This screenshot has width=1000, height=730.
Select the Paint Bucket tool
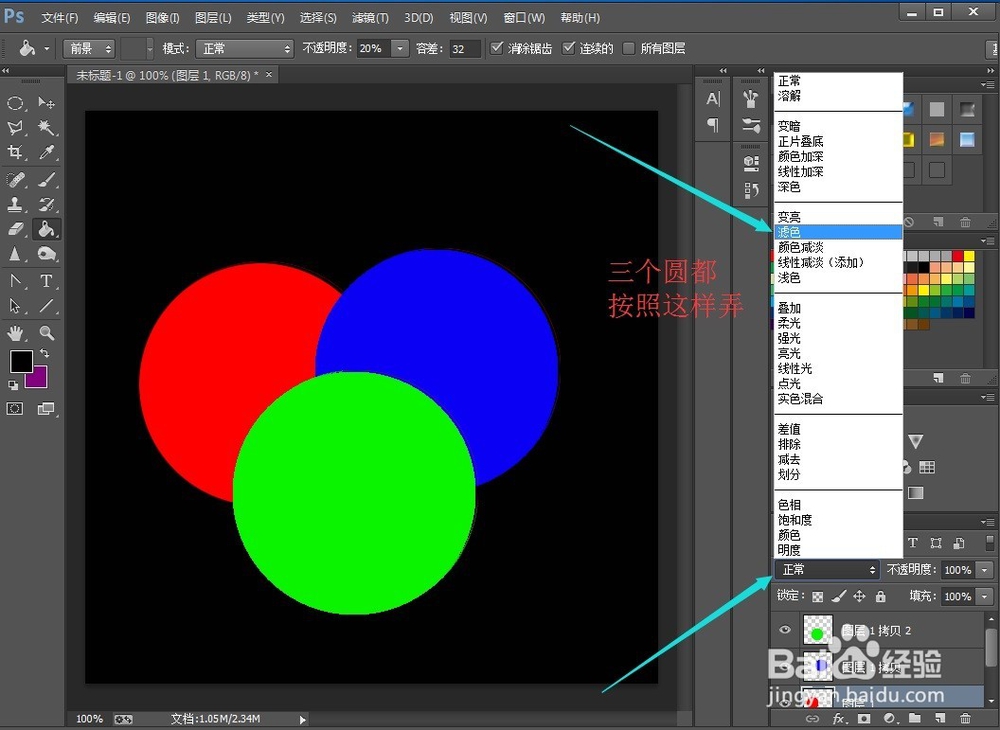click(46, 229)
